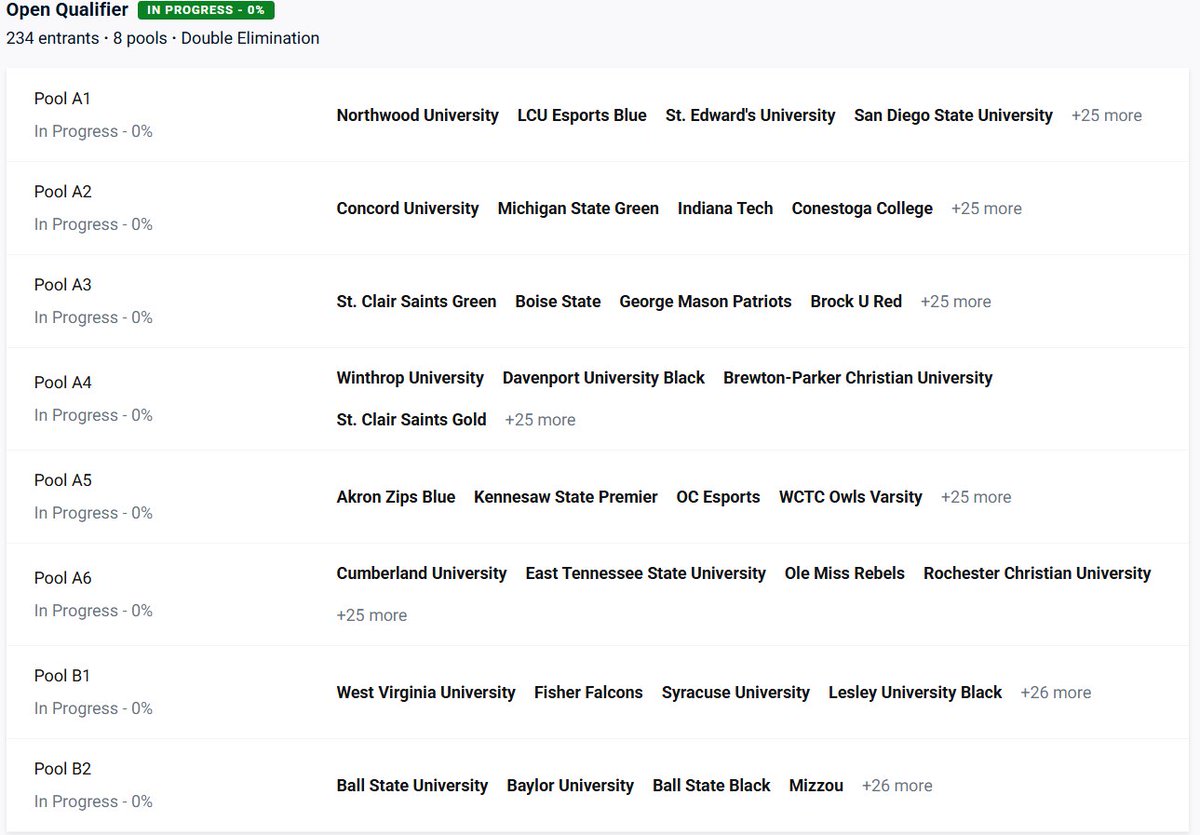Select Akron Zips Blue team
Image resolution: width=1200 pixels, height=835 pixels.
(x=396, y=497)
